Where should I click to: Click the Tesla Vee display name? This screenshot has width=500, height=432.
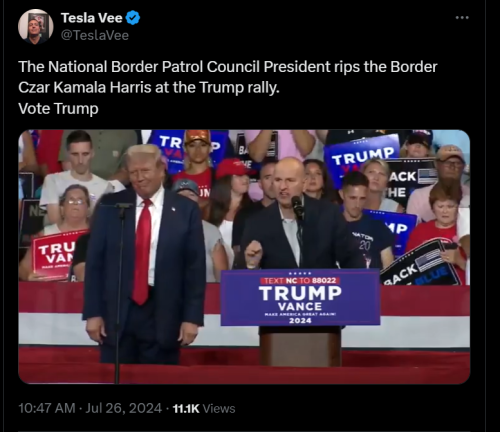coord(91,18)
